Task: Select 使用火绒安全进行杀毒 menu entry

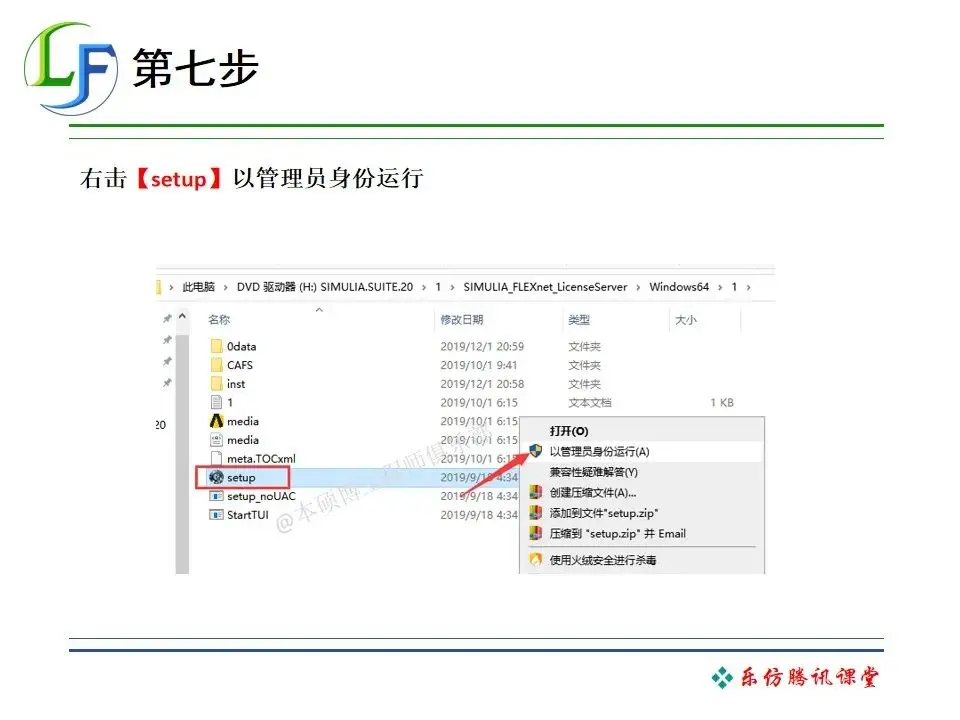Action: 602,560
